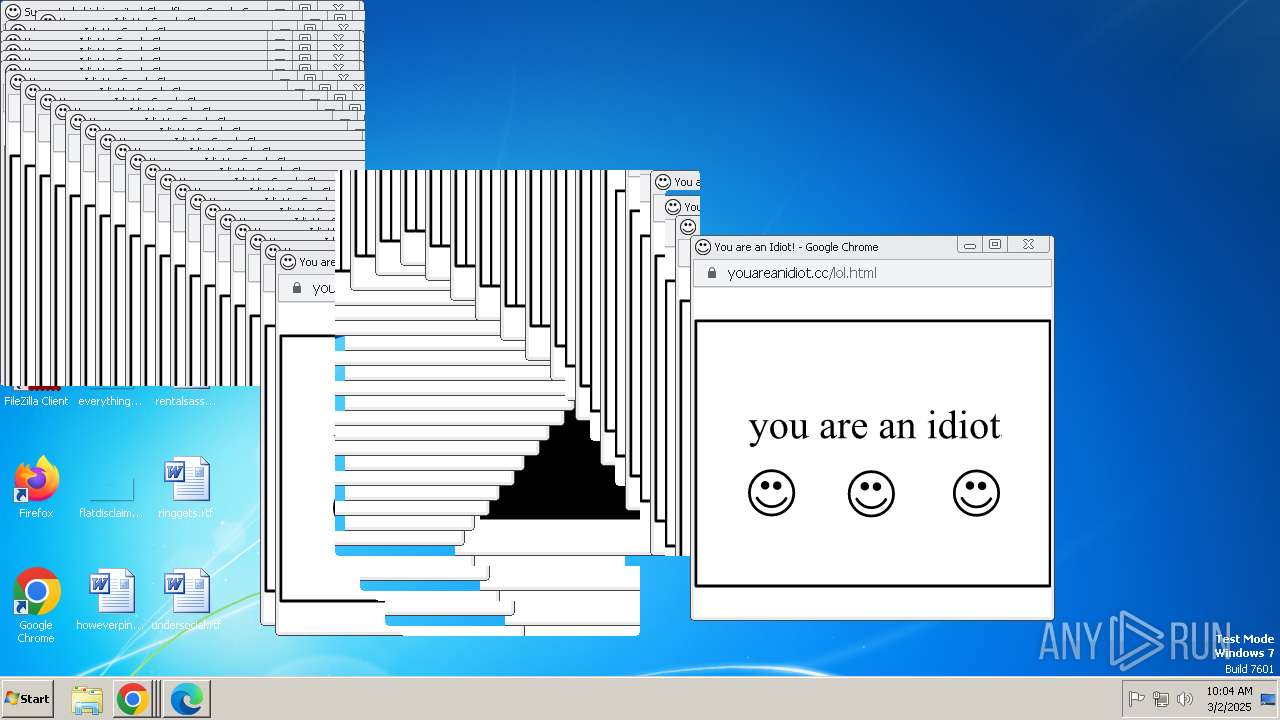Click the site lock icon in front Chrome popup
1280x720 pixels.
[712, 273]
